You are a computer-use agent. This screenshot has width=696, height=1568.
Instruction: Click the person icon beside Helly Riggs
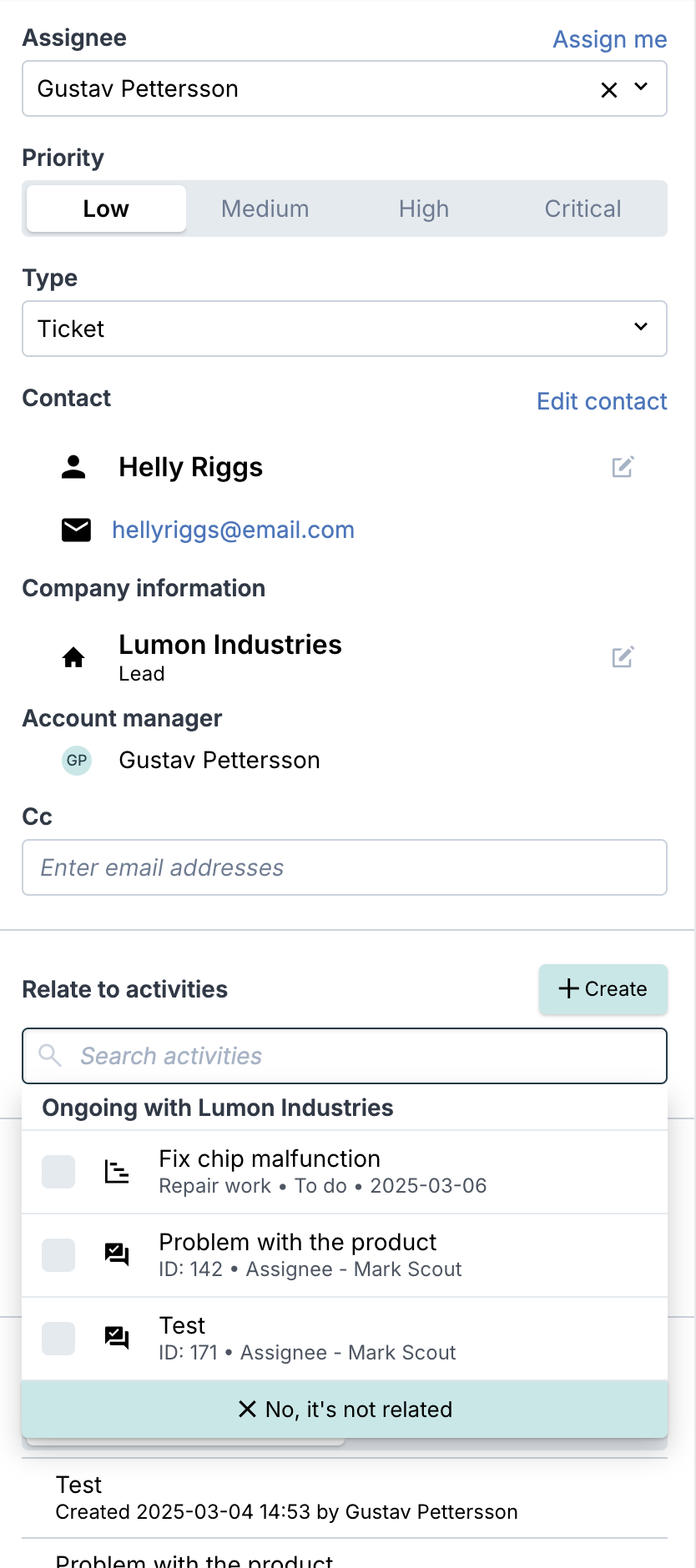pyautogui.click(x=73, y=467)
